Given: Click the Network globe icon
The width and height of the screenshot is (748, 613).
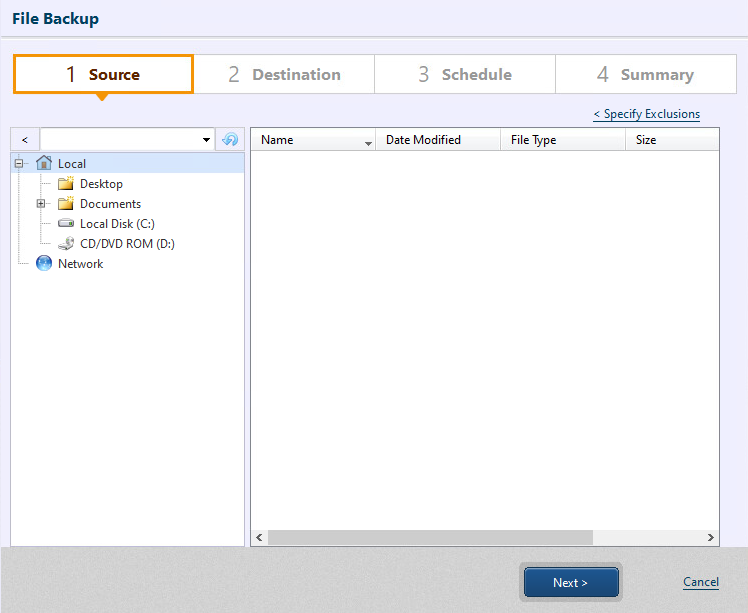Looking at the screenshot, I should (x=44, y=264).
